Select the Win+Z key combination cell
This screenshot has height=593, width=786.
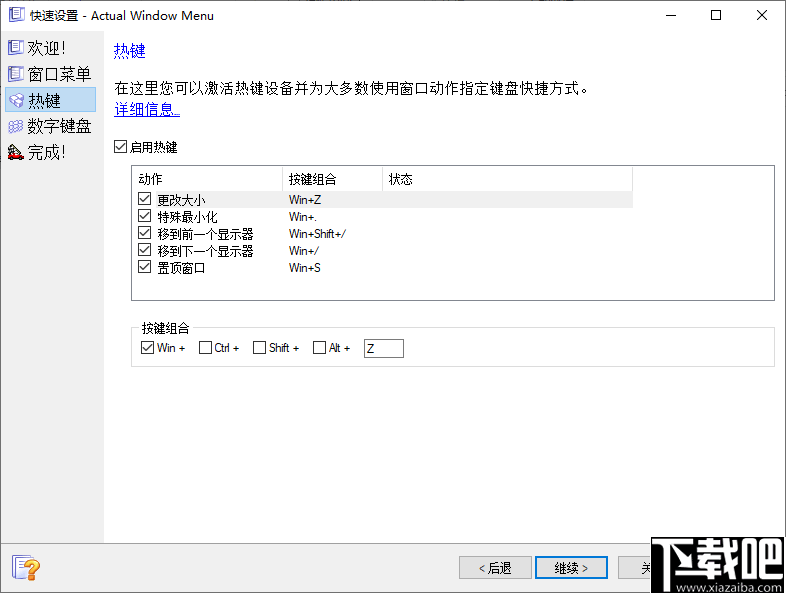pos(305,200)
